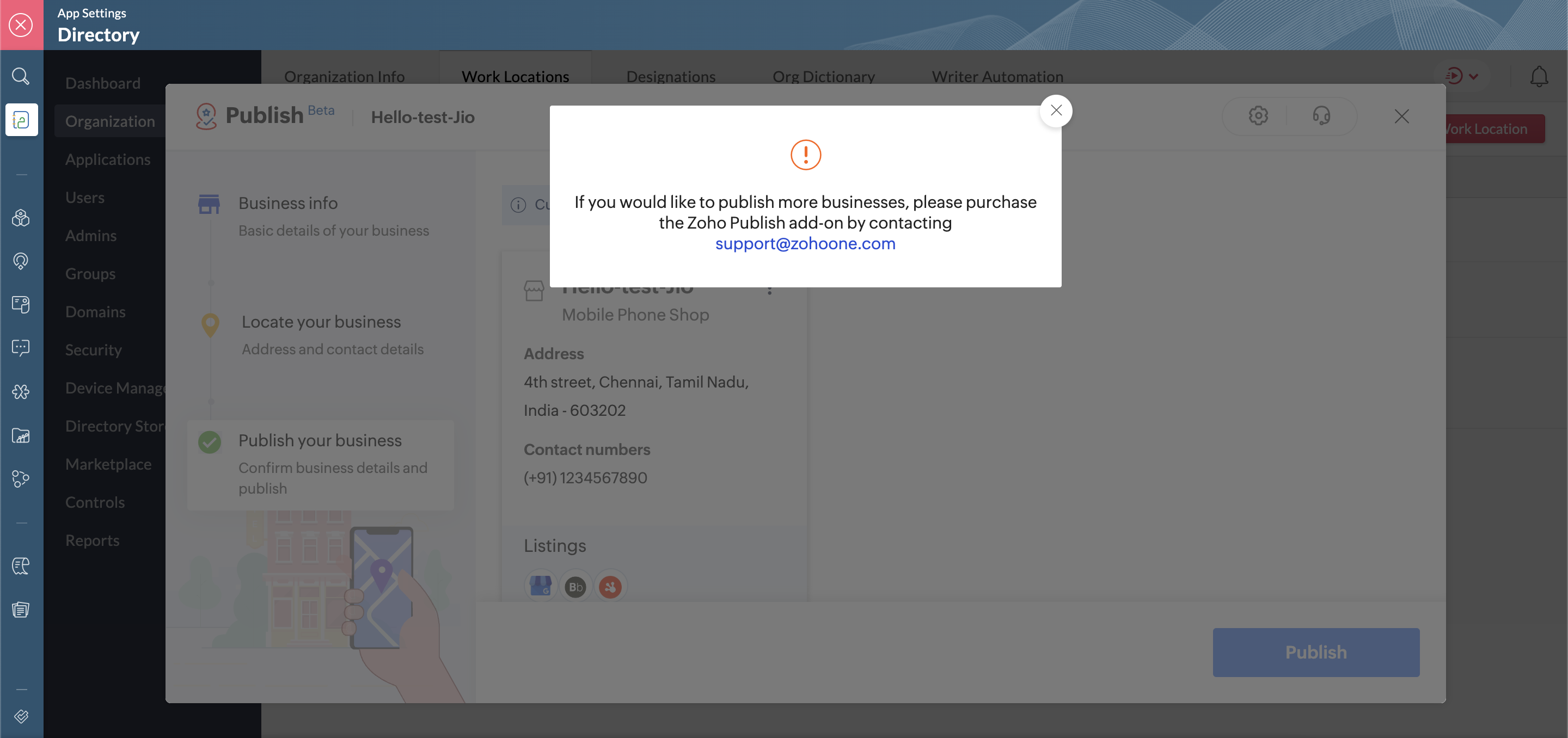1568x738 pixels.
Task: Open the Org Dictionary tab
Action: 823,77
